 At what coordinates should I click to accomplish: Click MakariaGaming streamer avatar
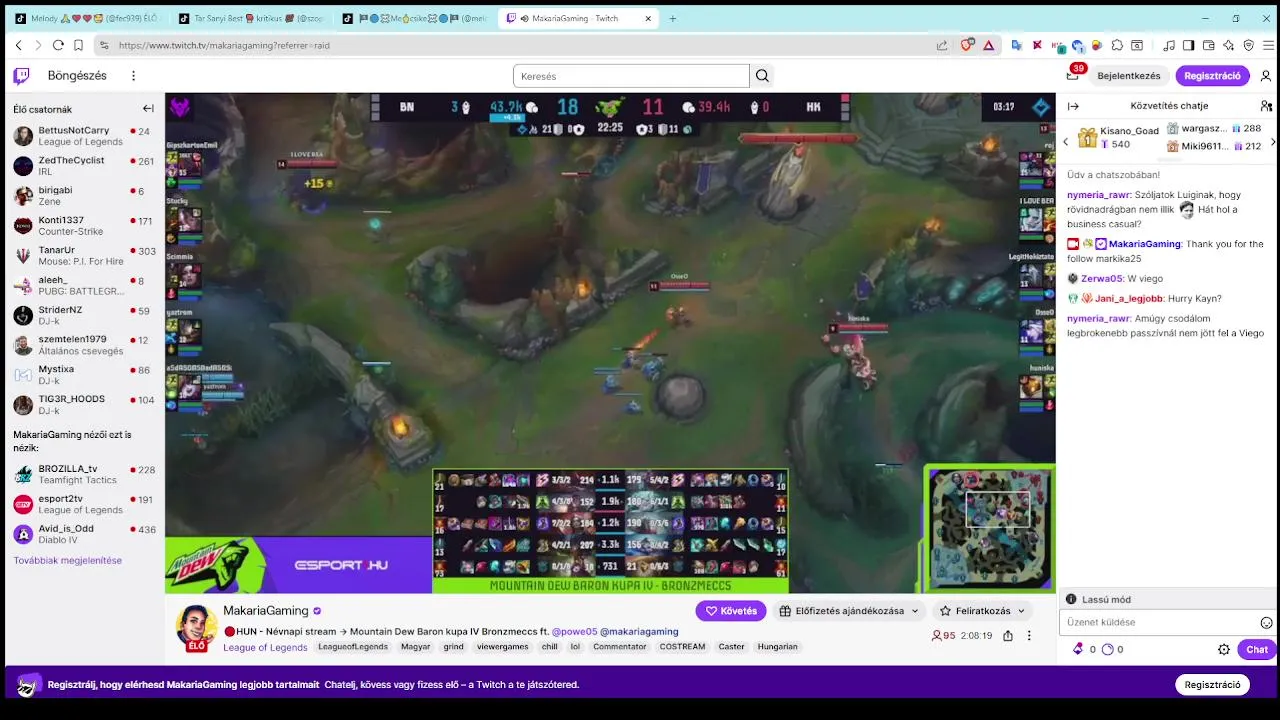196,627
